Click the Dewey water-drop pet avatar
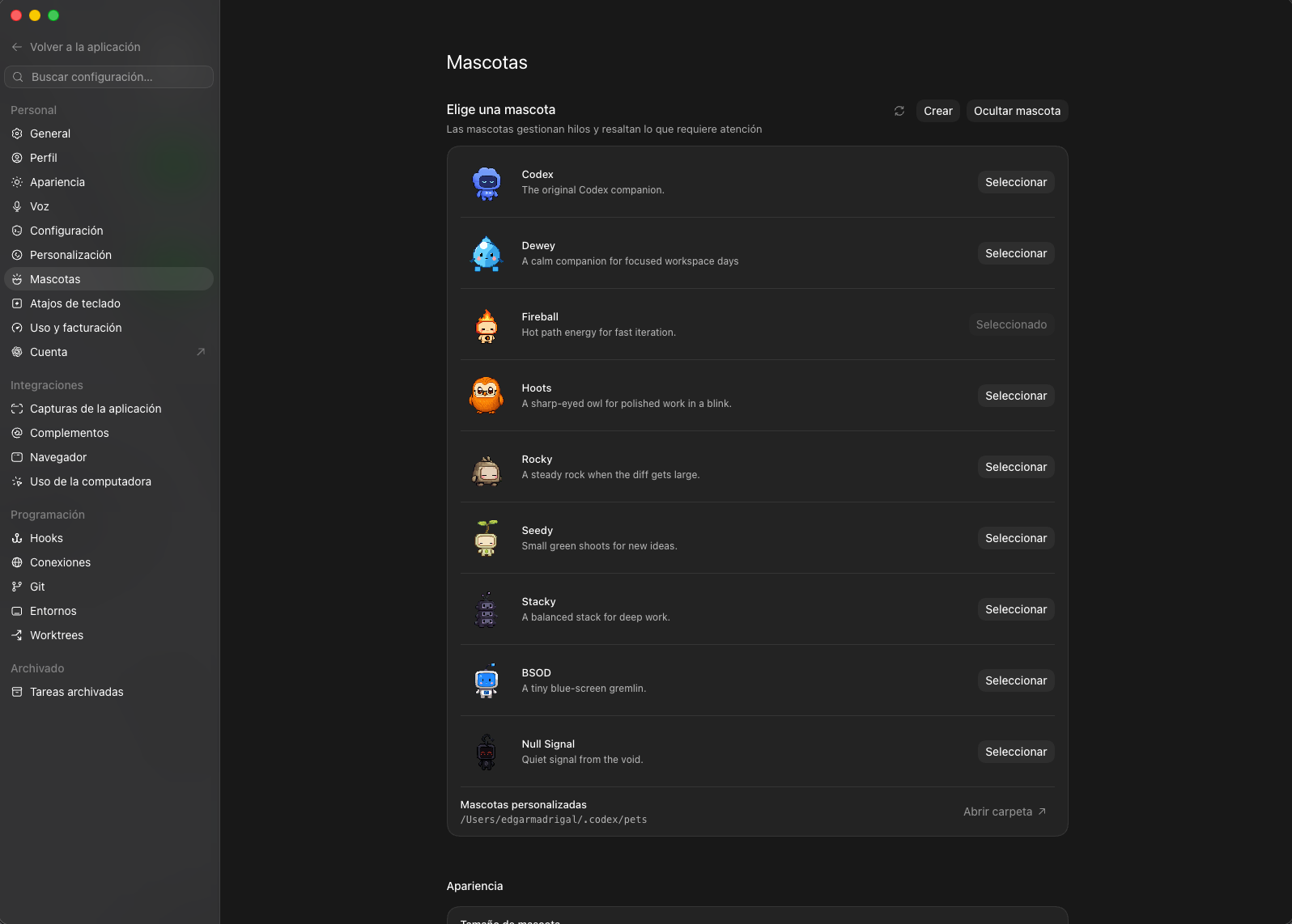 pyautogui.click(x=487, y=253)
